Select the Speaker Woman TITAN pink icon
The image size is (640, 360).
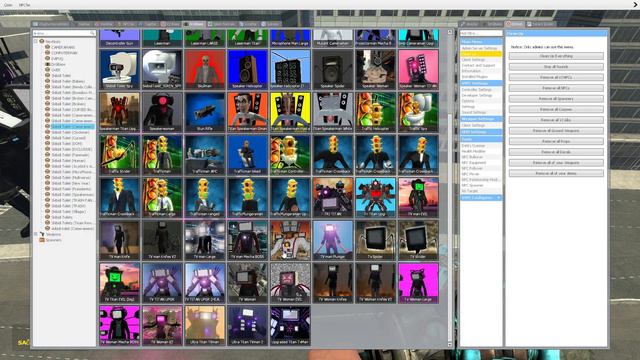click(418, 69)
